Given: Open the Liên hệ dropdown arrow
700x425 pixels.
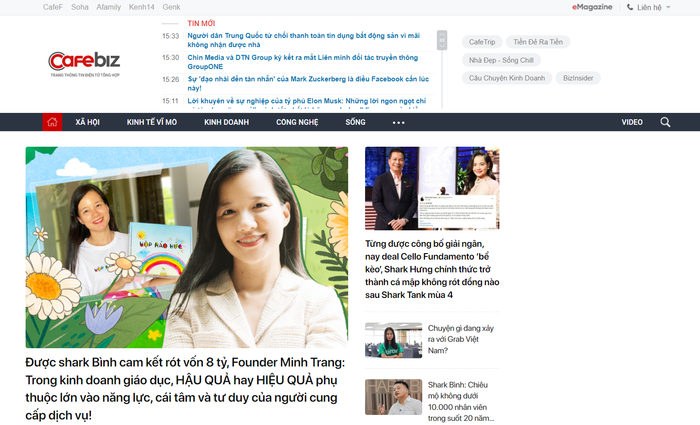Looking at the screenshot, I should [668, 7].
